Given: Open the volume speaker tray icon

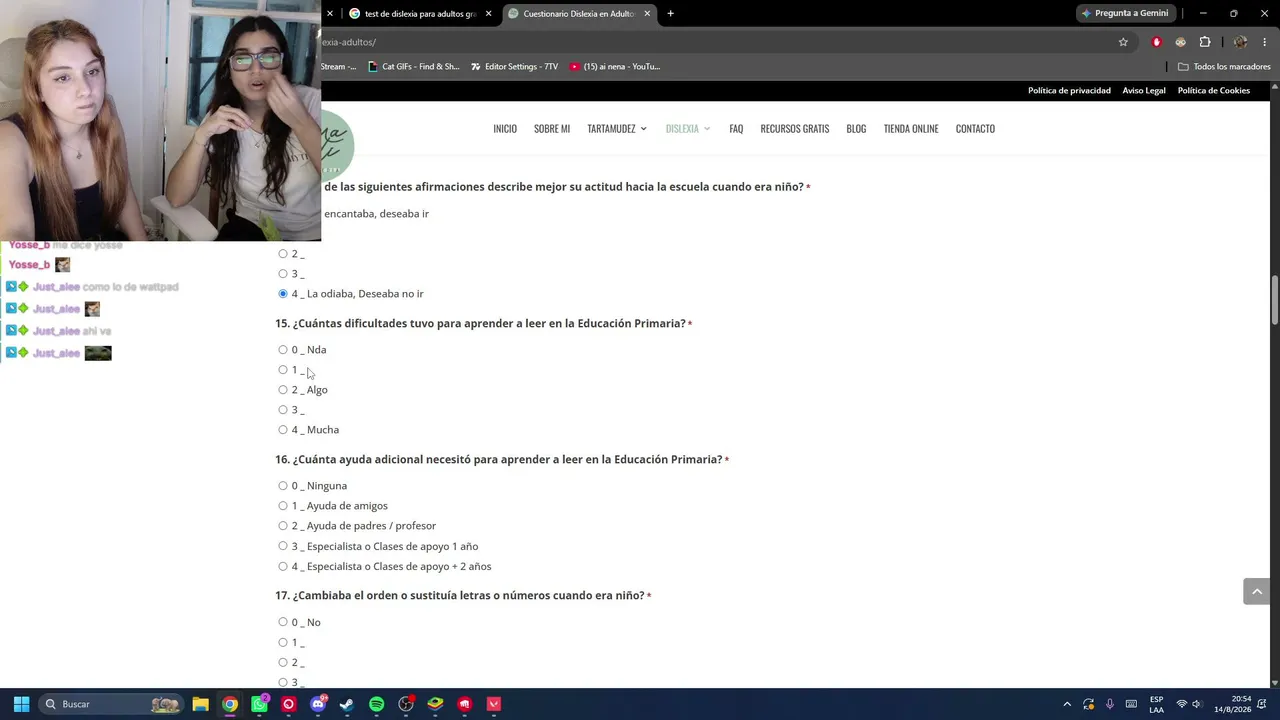Looking at the screenshot, I should click(x=1197, y=704).
